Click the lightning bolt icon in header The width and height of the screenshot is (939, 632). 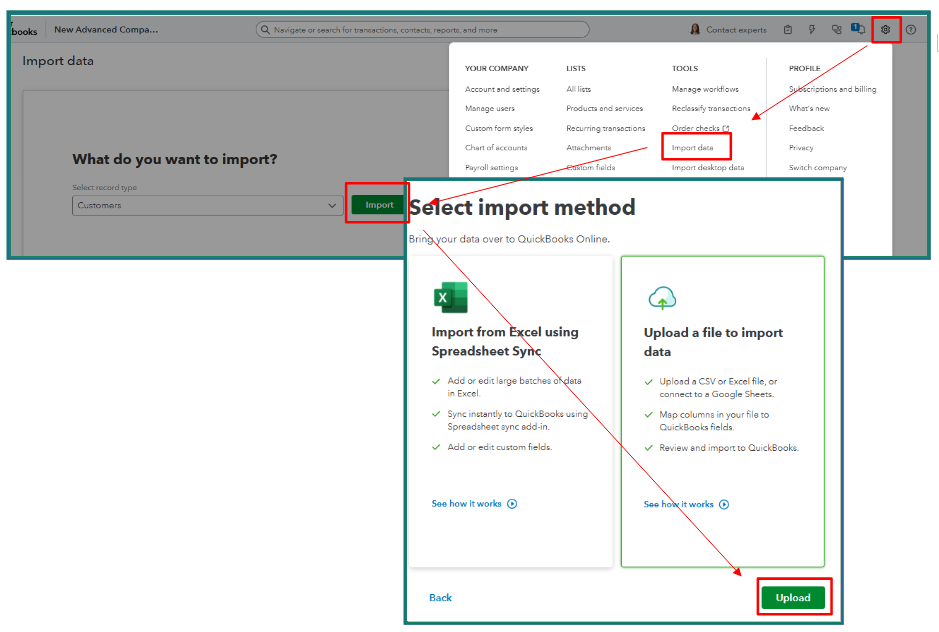coord(812,30)
